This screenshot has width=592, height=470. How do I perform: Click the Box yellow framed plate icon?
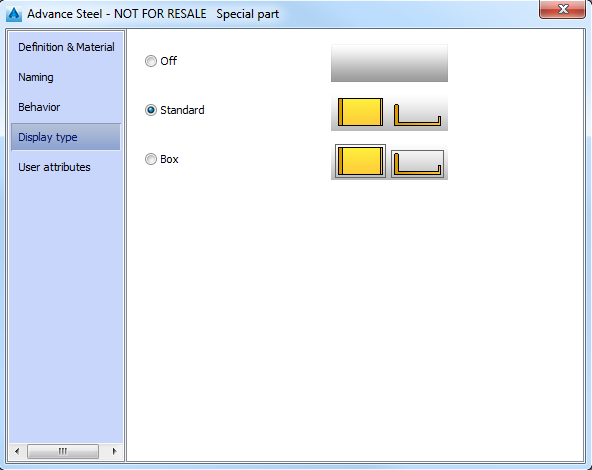coord(360,161)
